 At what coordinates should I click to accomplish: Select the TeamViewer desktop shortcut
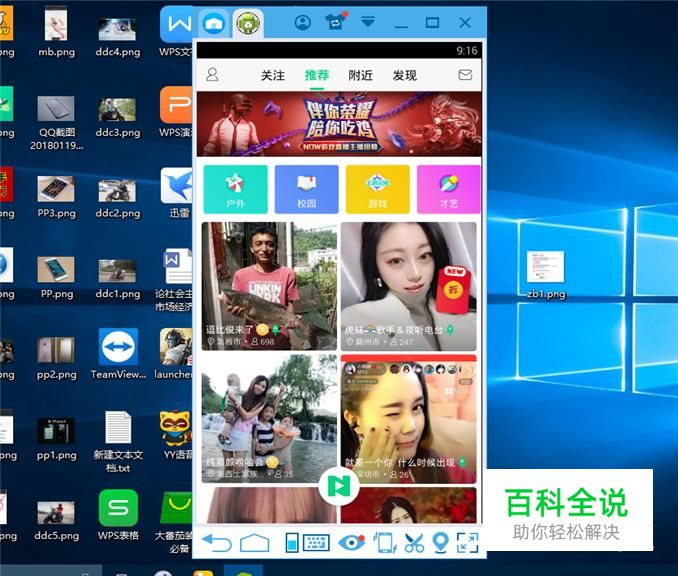click(118, 354)
